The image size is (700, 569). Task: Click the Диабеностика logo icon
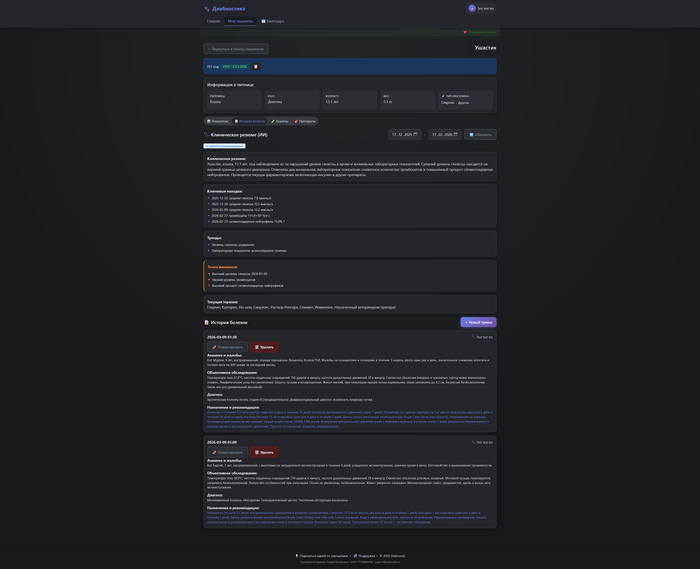point(207,8)
